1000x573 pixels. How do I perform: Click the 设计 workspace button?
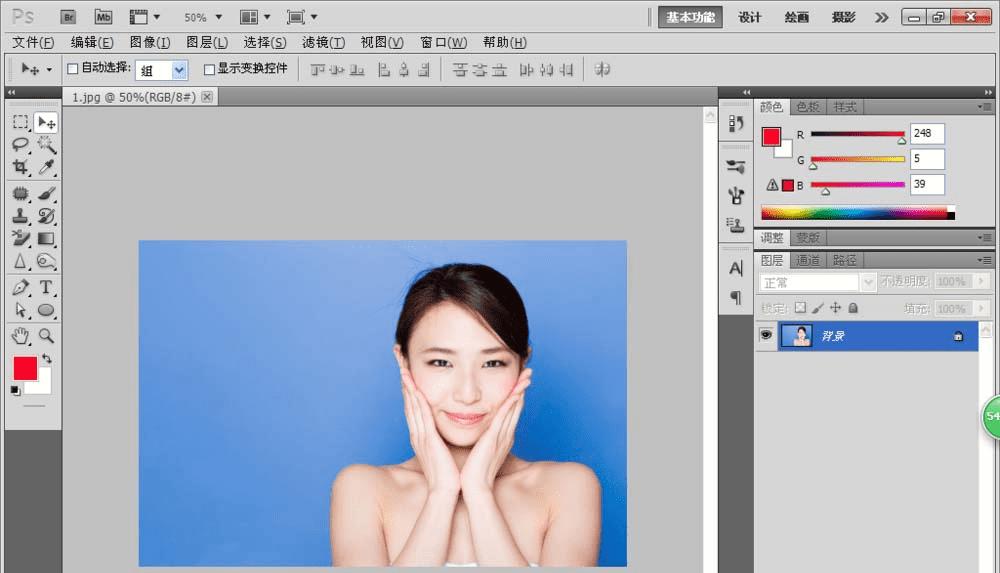coord(749,17)
